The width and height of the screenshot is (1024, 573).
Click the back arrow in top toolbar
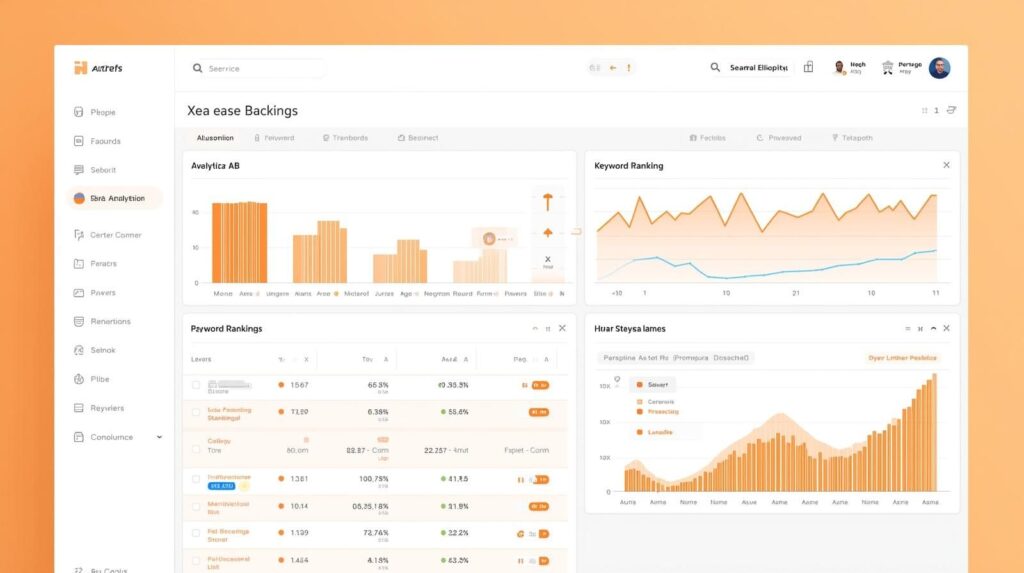613,68
